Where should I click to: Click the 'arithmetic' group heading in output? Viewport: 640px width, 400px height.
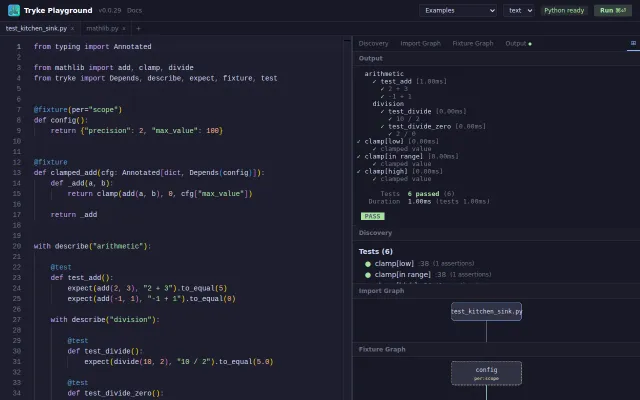tap(384, 74)
